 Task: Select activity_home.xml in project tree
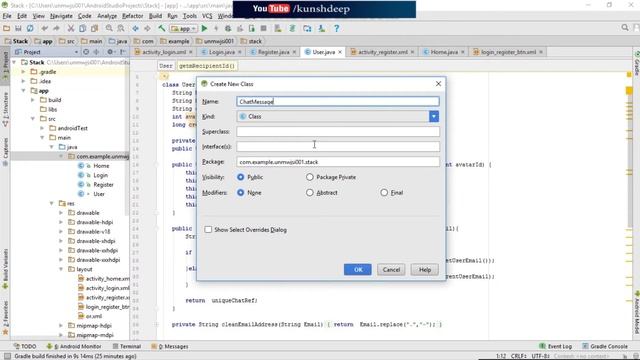107,278
